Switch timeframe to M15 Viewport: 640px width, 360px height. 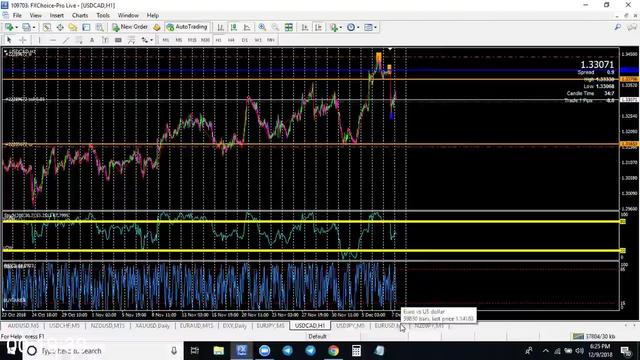(x=192, y=40)
